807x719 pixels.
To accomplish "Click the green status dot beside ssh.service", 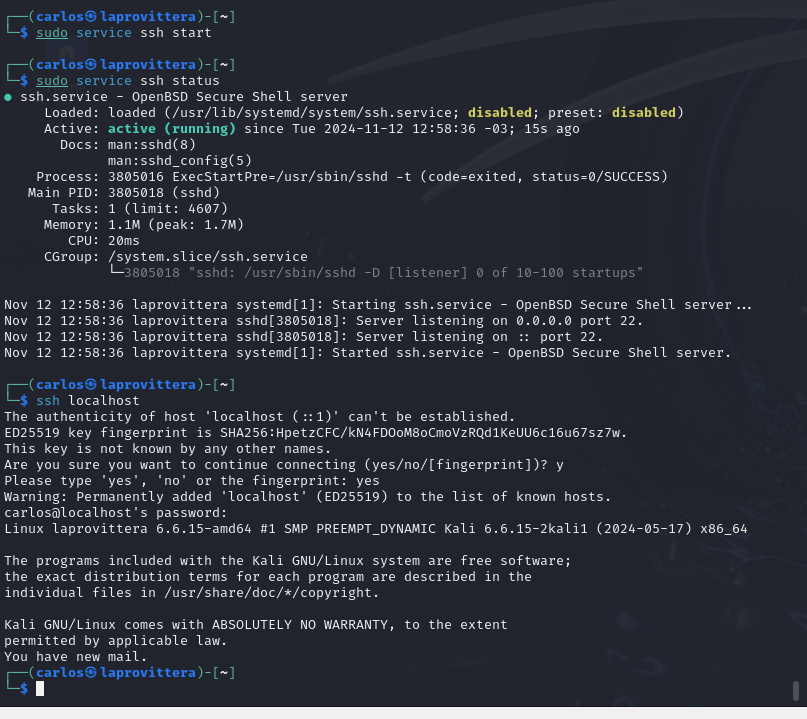I will click(8, 97).
